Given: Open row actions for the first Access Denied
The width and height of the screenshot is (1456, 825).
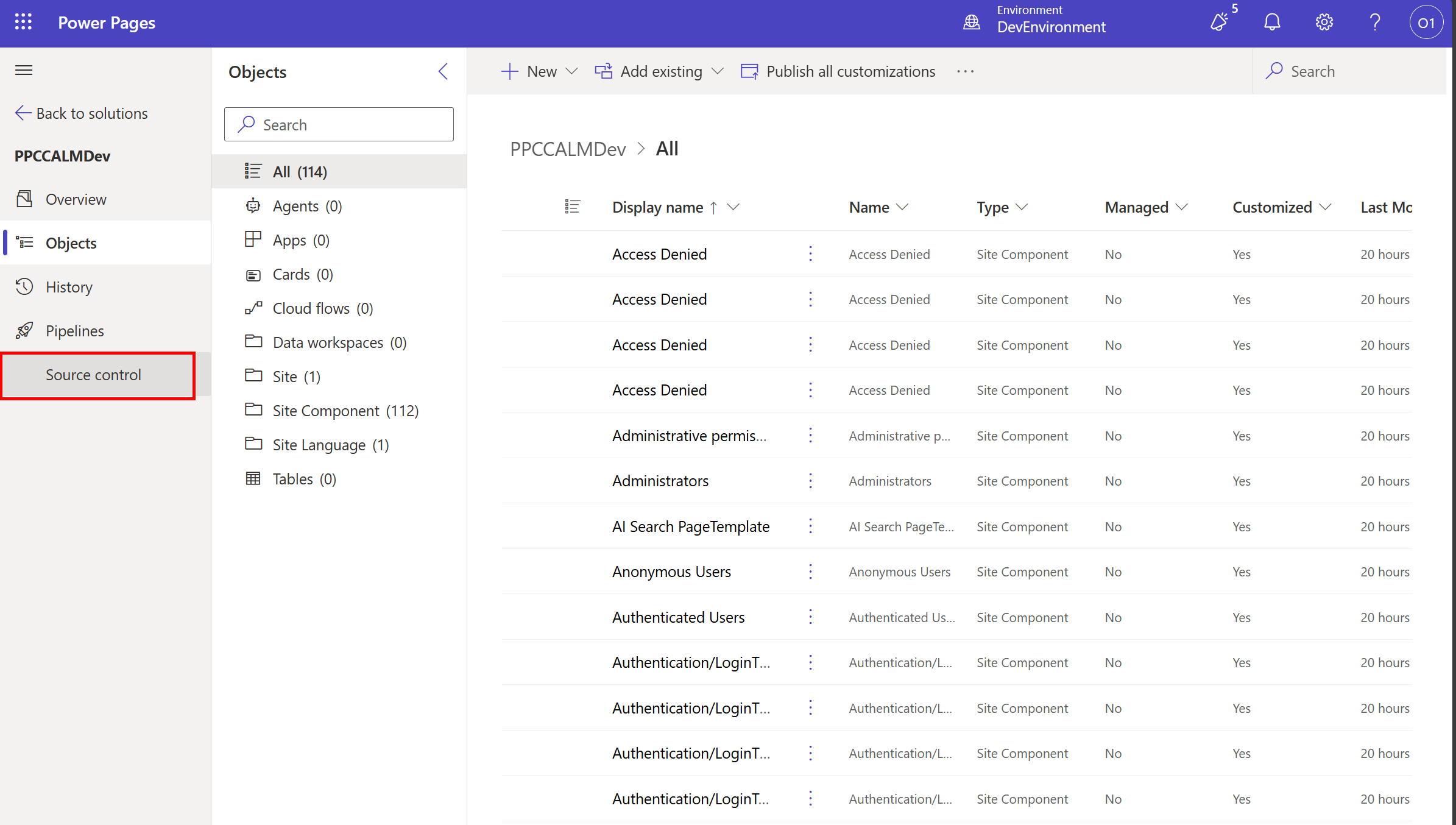Looking at the screenshot, I should pos(810,253).
